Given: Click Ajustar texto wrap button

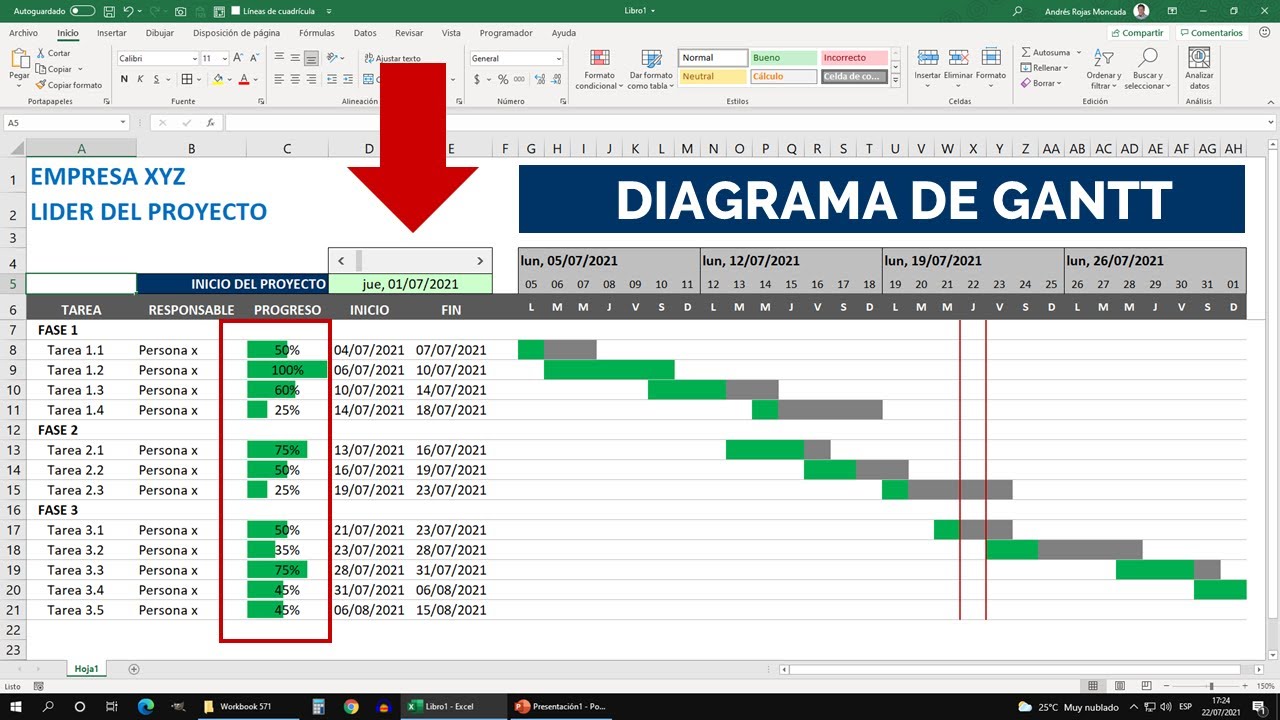Looking at the screenshot, I should tap(393, 58).
